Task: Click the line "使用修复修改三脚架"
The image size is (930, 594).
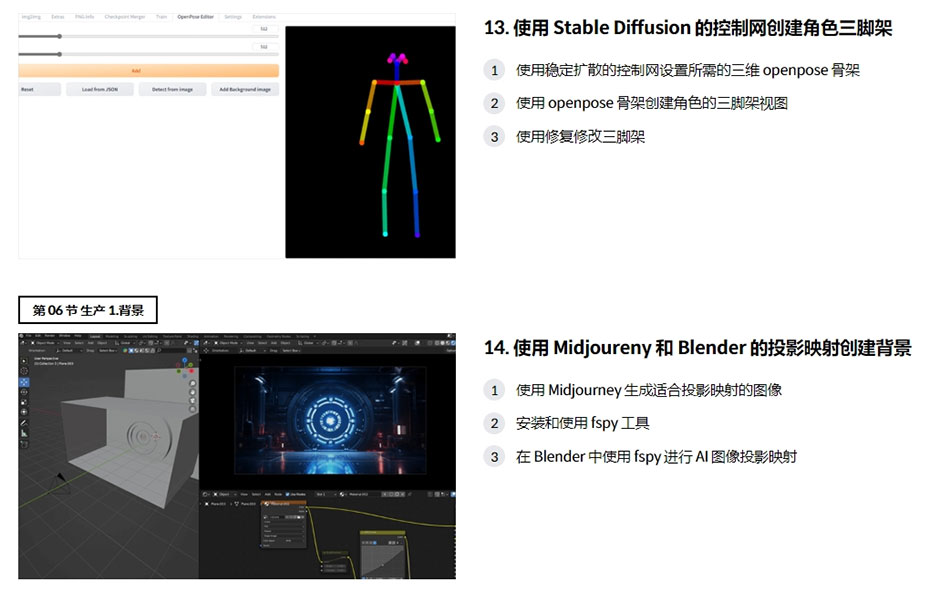Action: (x=580, y=137)
